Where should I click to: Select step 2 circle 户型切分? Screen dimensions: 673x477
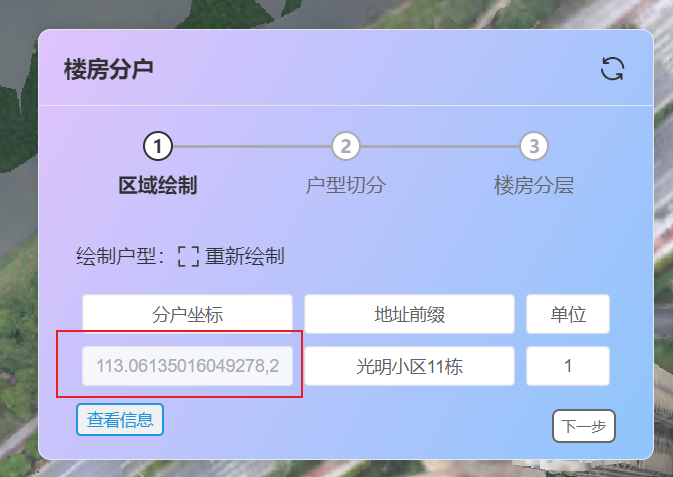[346, 146]
